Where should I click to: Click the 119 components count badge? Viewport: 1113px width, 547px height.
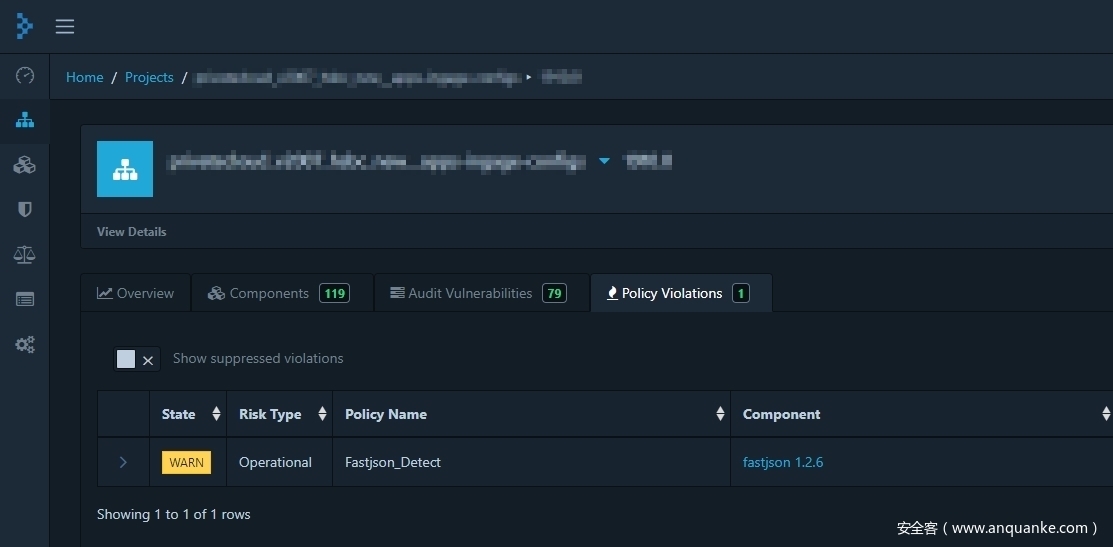pyautogui.click(x=334, y=293)
